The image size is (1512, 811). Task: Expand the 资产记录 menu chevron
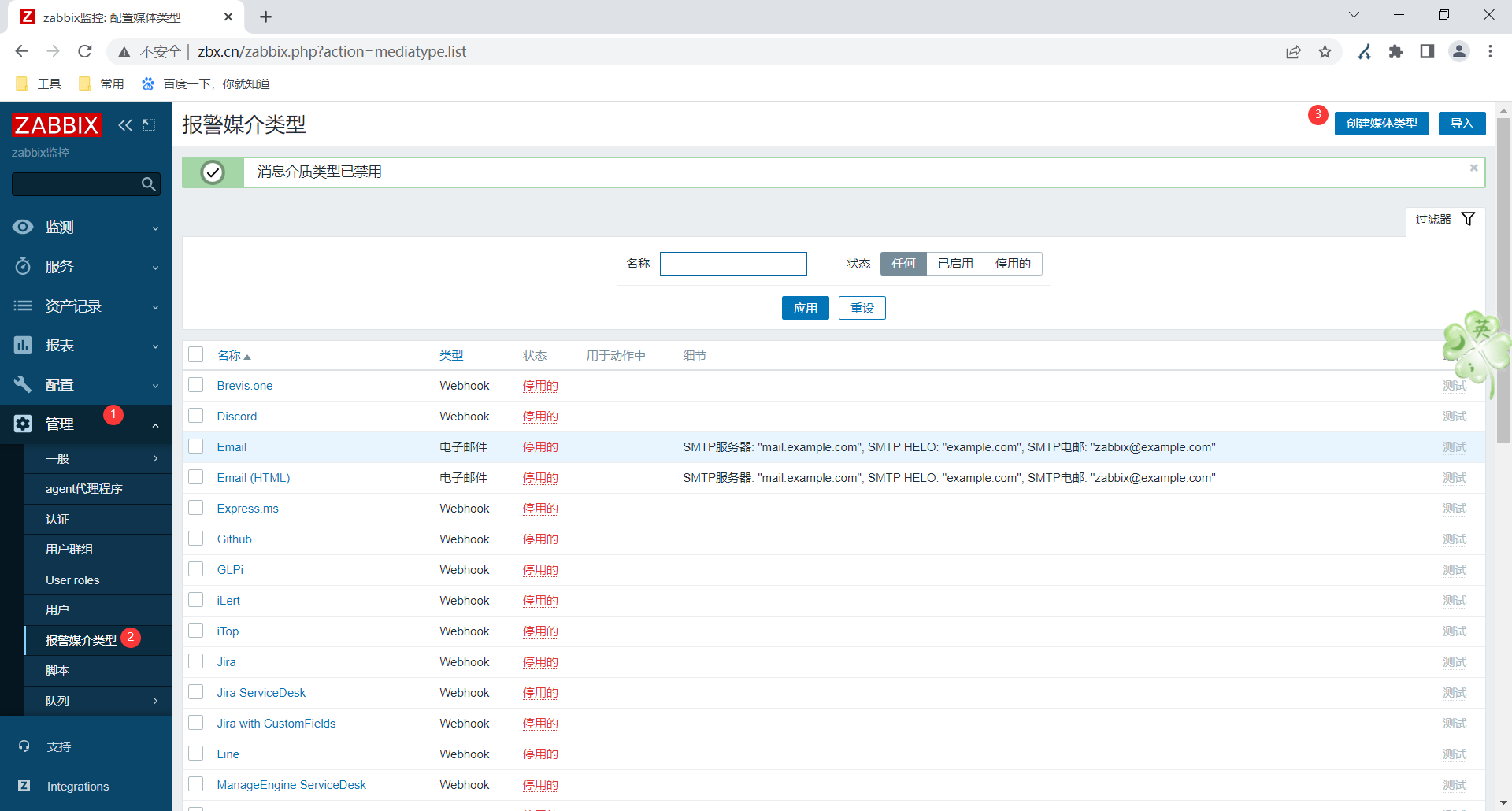coord(155,308)
